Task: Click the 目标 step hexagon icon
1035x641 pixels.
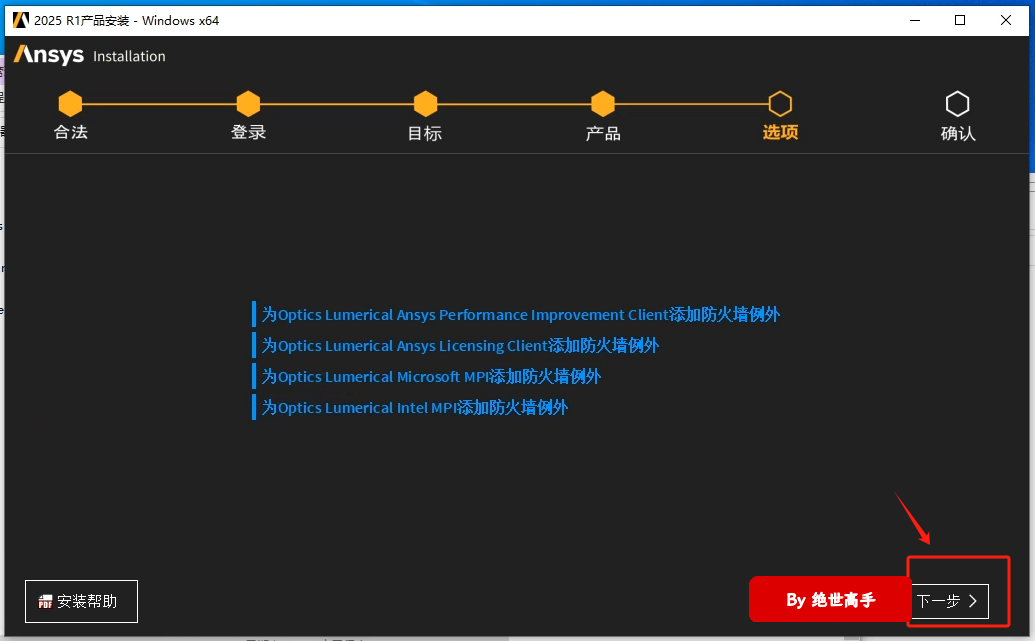Action: pyautogui.click(x=426, y=104)
